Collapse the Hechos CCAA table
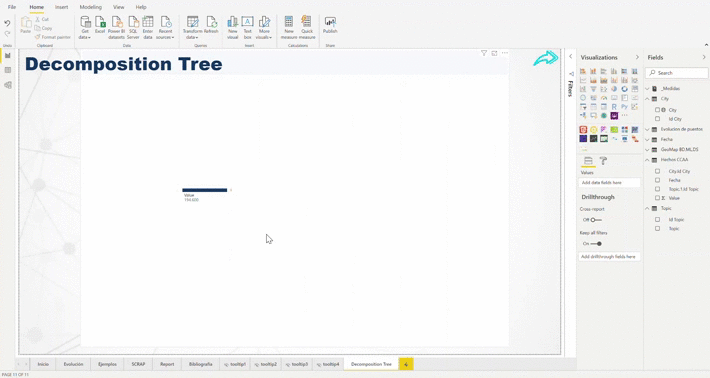This screenshot has height=378, width=710. click(648, 160)
